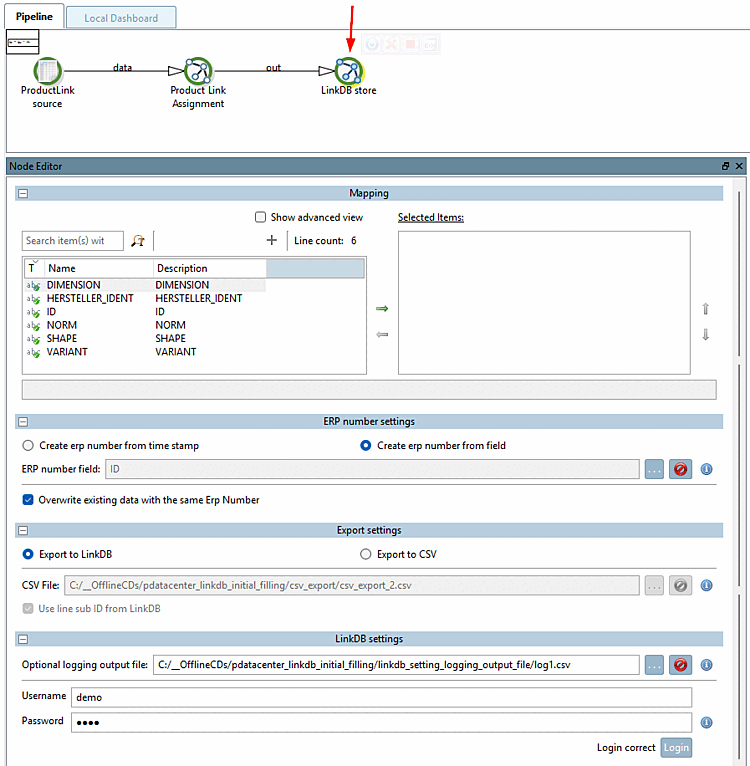Move selected item up with up arrow
This screenshot has width=750, height=766.
click(706, 309)
